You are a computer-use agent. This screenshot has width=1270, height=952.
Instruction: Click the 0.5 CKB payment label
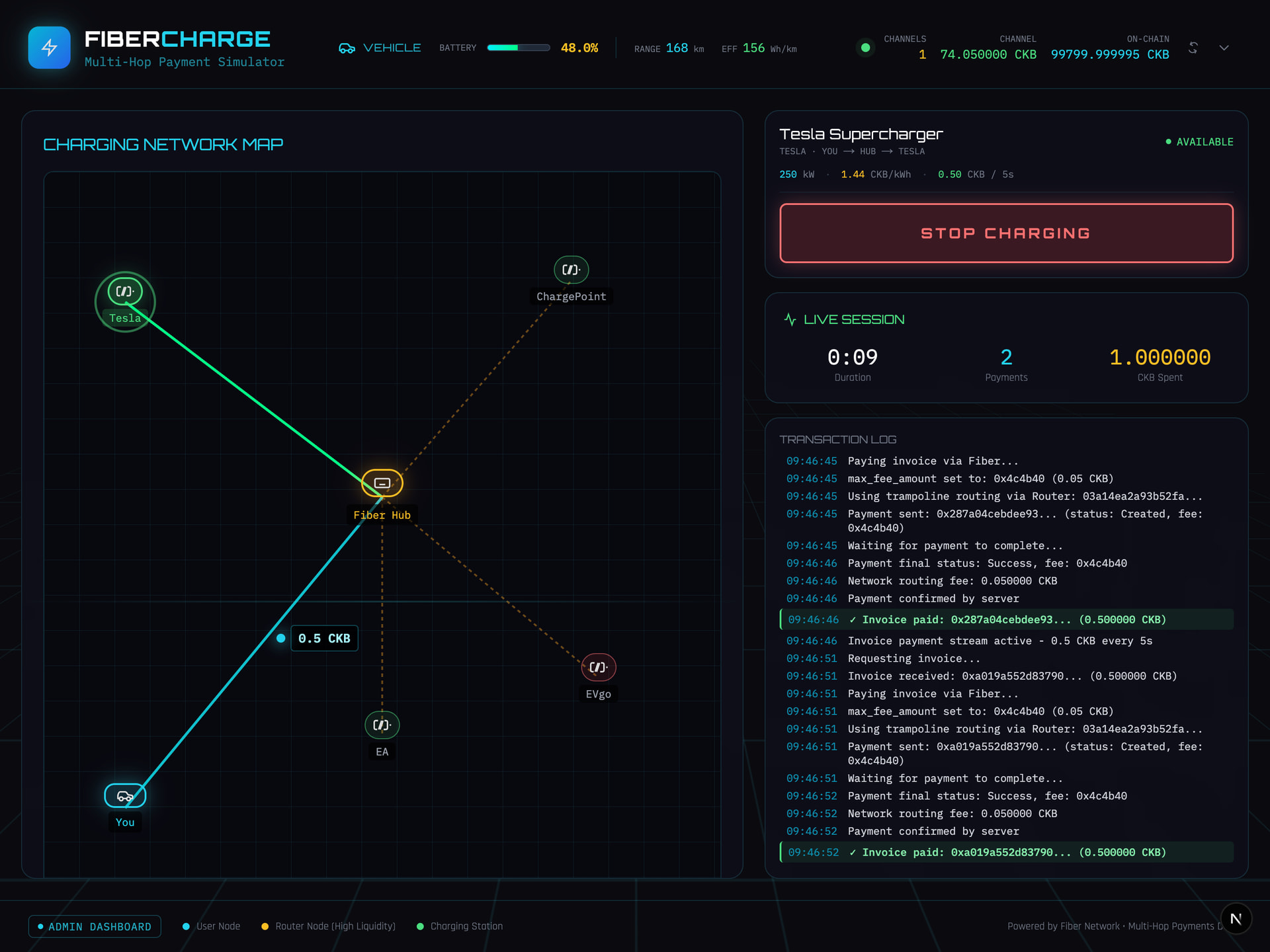pyautogui.click(x=324, y=639)
